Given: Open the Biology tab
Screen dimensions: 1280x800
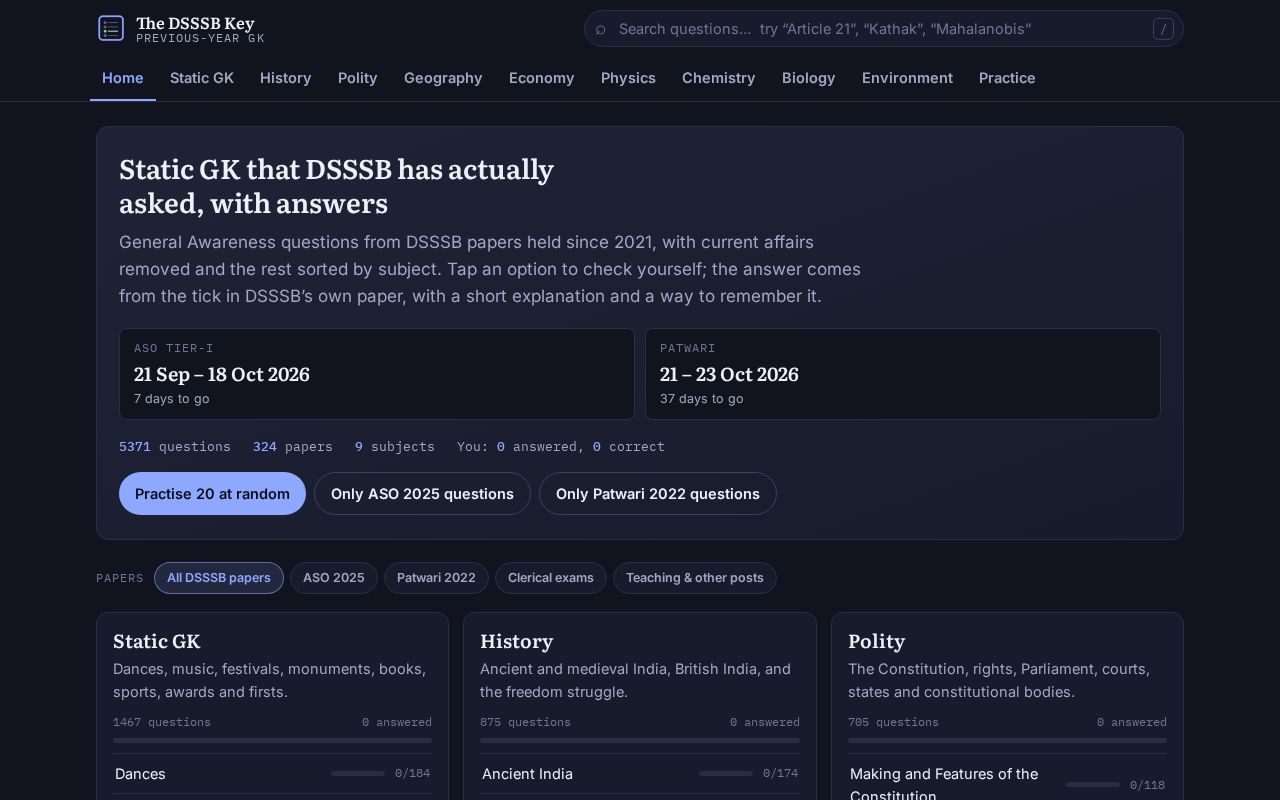Looking at the screenshot, I should 809,78.
